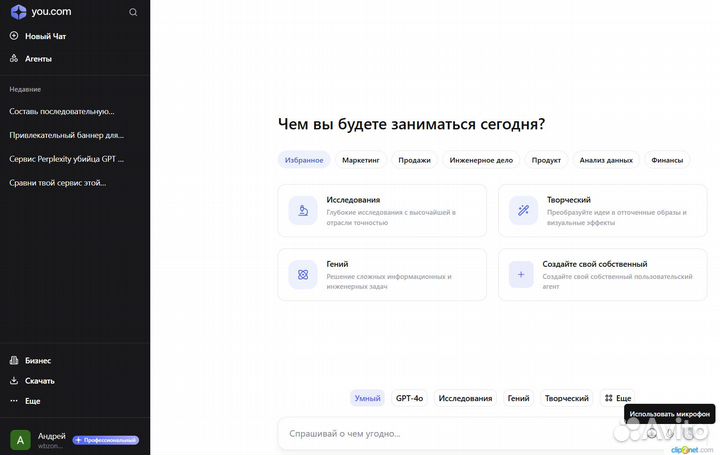Open recent chat Сравни твой сервис этой...
720x455 pixels.
pos(57,183)
